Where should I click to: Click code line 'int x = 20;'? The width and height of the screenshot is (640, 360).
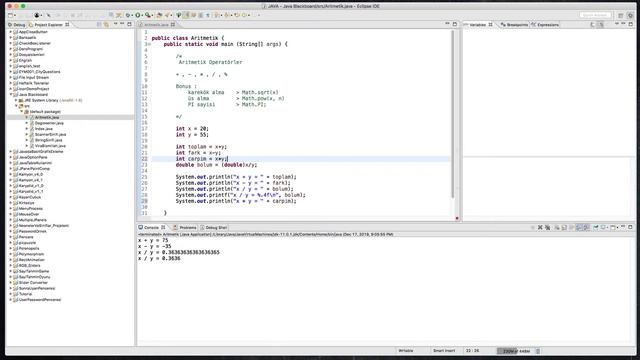[x=192, y=129]
